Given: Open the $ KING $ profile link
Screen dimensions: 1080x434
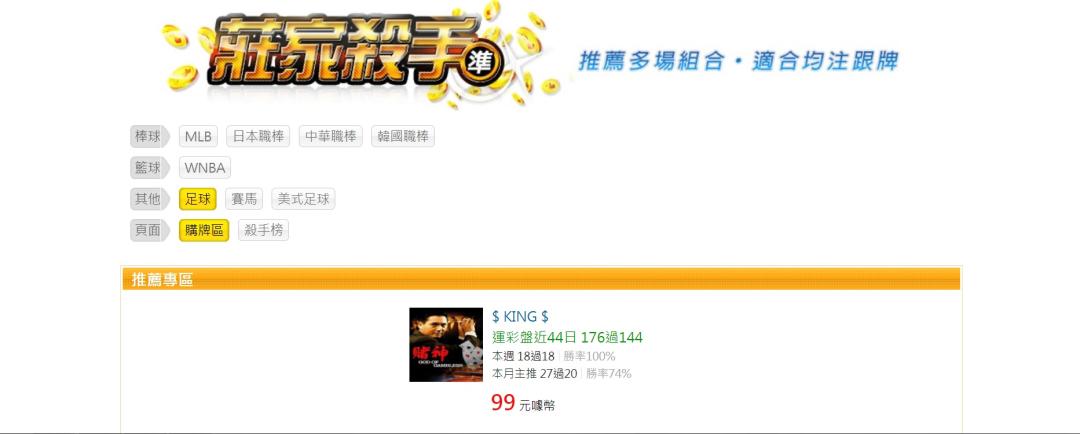Looking at the screenshot, I should point(520,317).
